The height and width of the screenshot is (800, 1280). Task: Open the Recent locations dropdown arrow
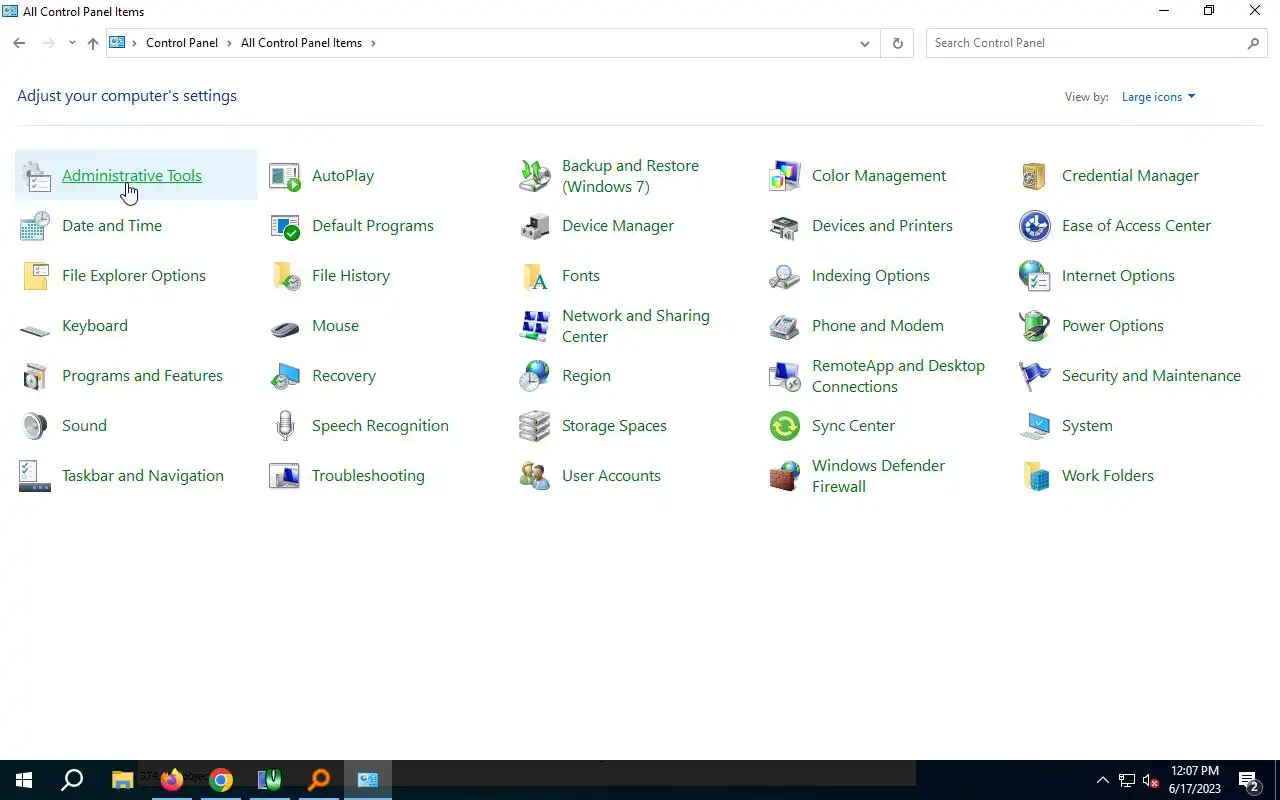click(x=72, y=43)
